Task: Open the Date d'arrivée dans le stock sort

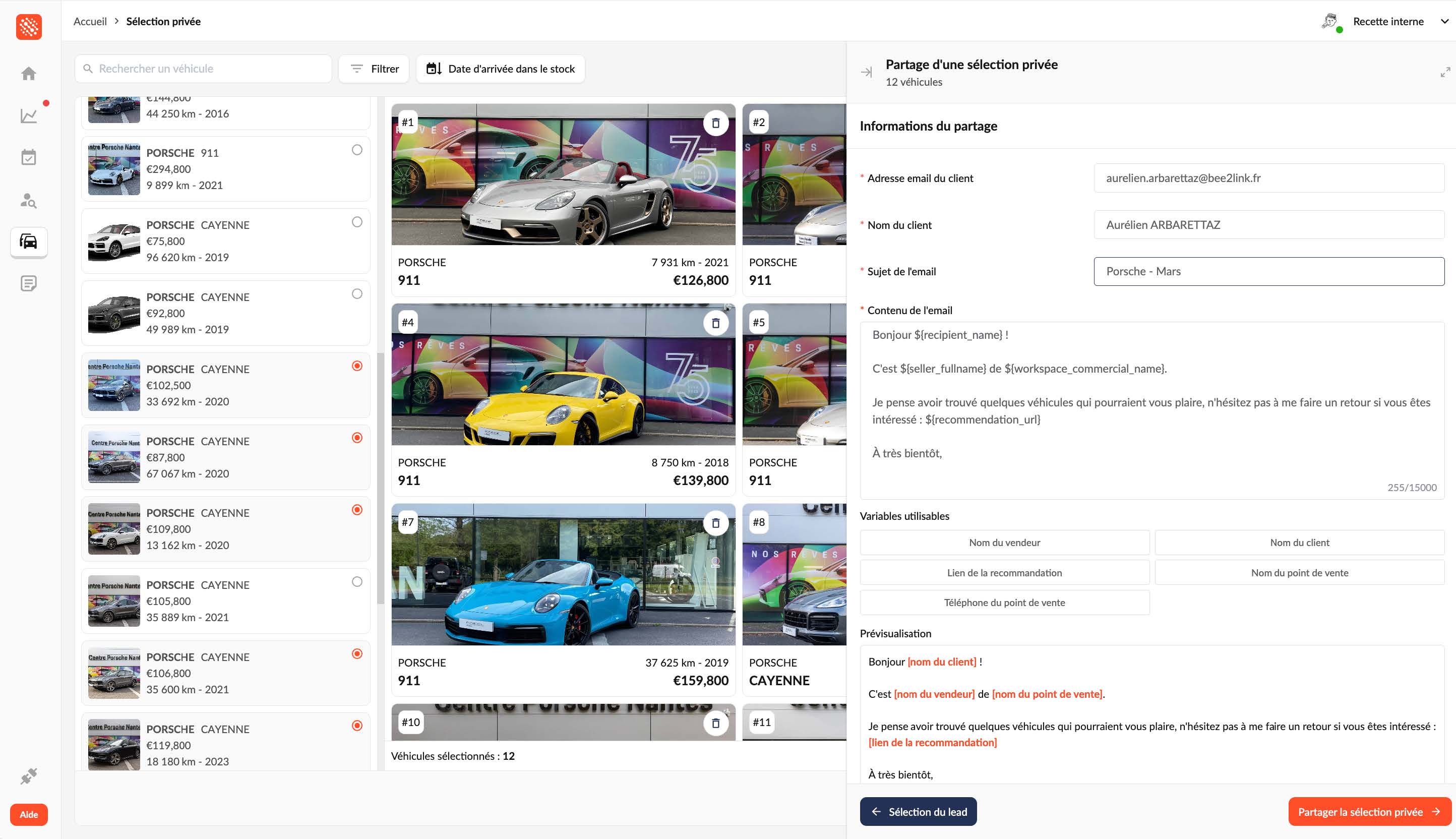Action: (x=500, y=69)
